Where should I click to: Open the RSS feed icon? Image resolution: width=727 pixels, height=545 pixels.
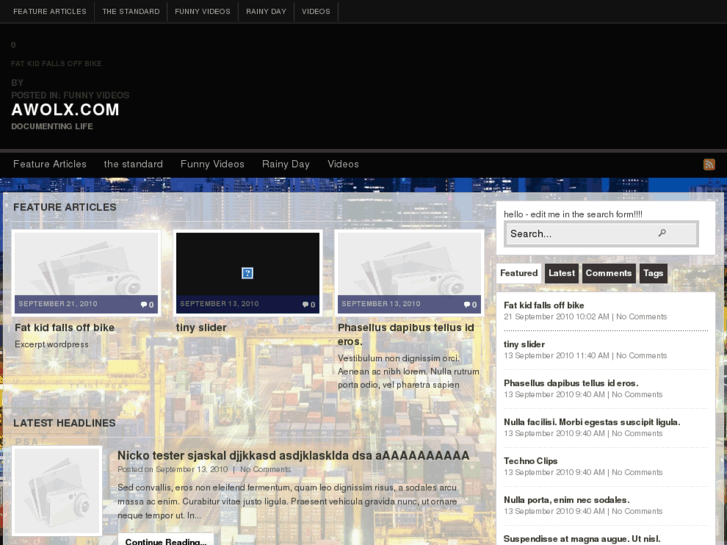[709, 164]
